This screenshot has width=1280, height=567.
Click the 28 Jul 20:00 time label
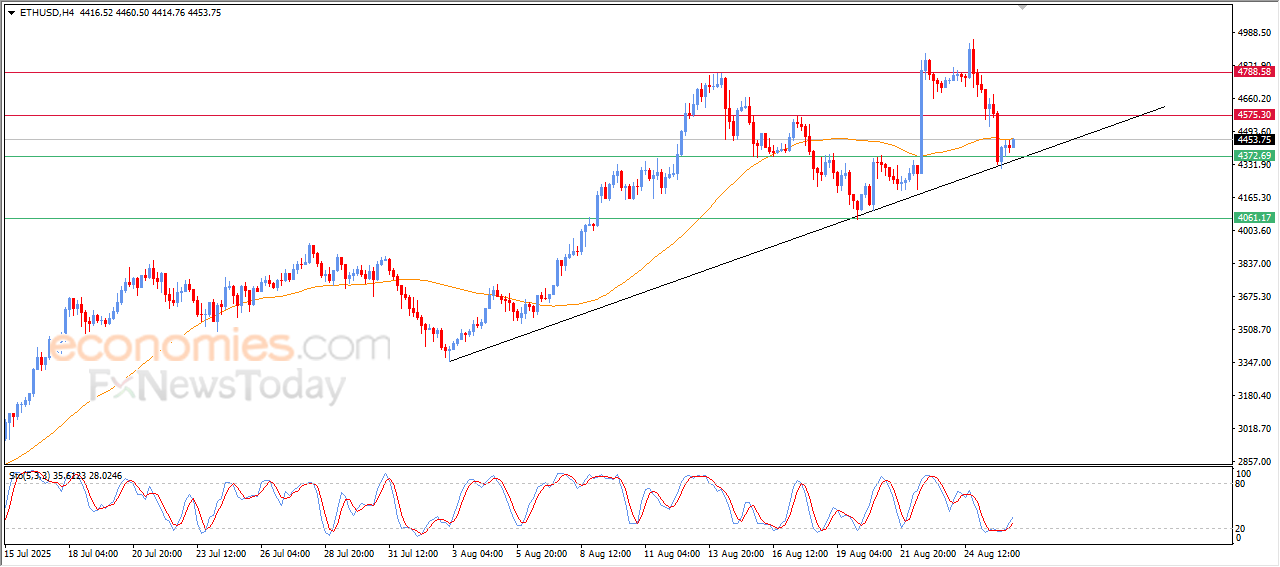point(349,553)
